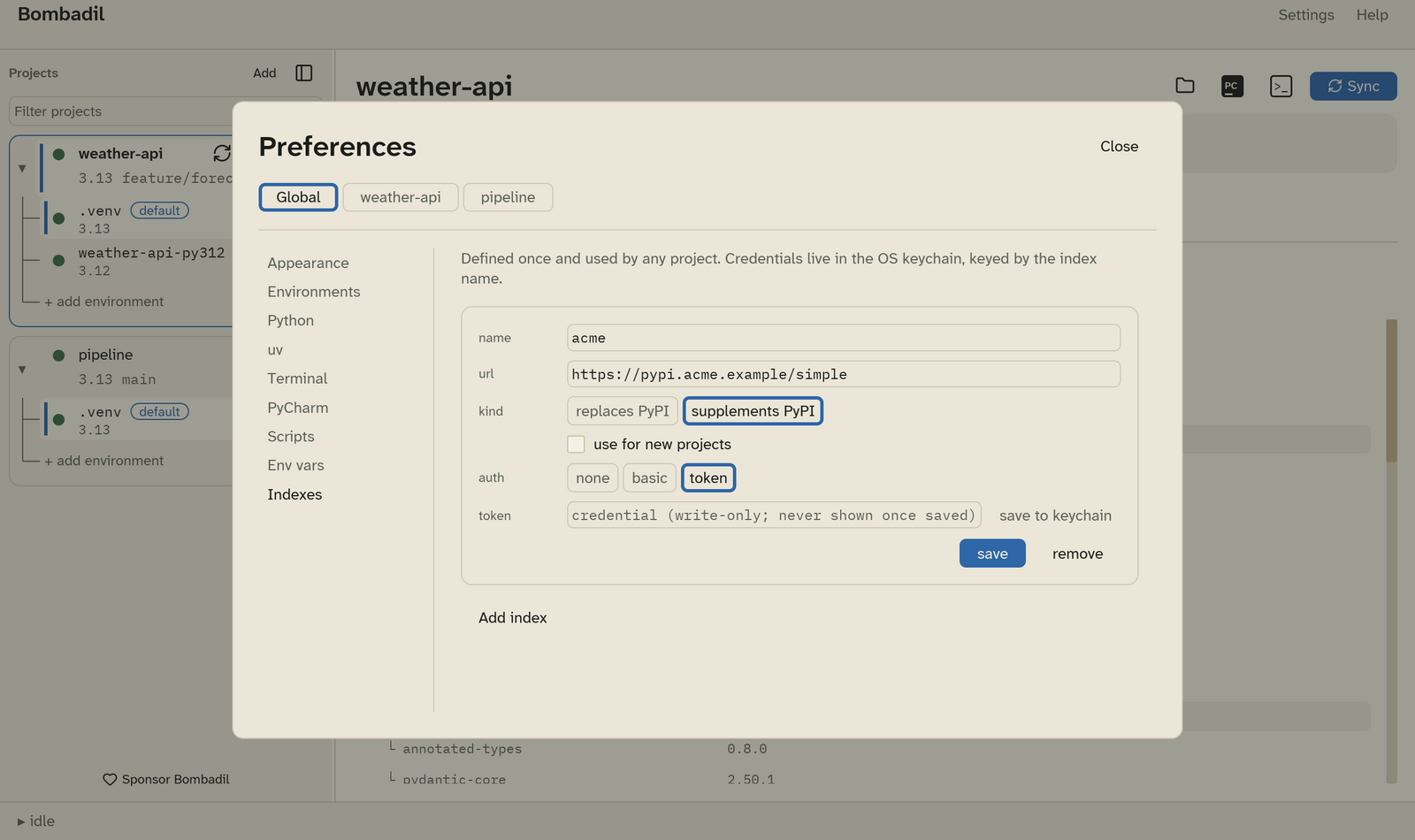Screen dimensions: 1415x840
Task: Open project in PyCharm icon
Action: tap(1232, 86)
